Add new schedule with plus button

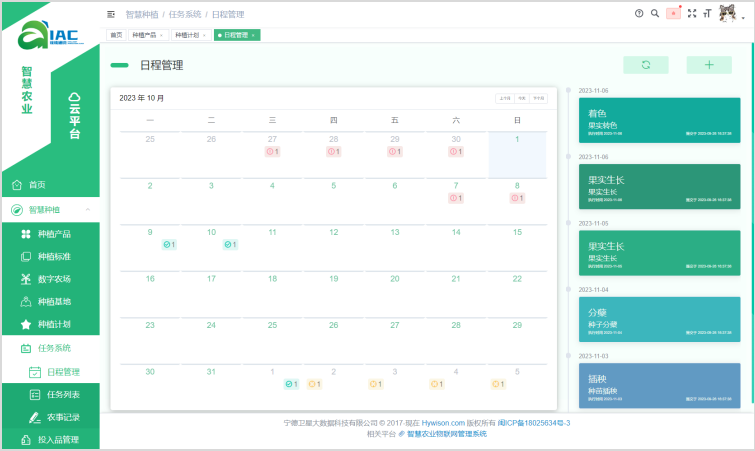tap(709, 65)
